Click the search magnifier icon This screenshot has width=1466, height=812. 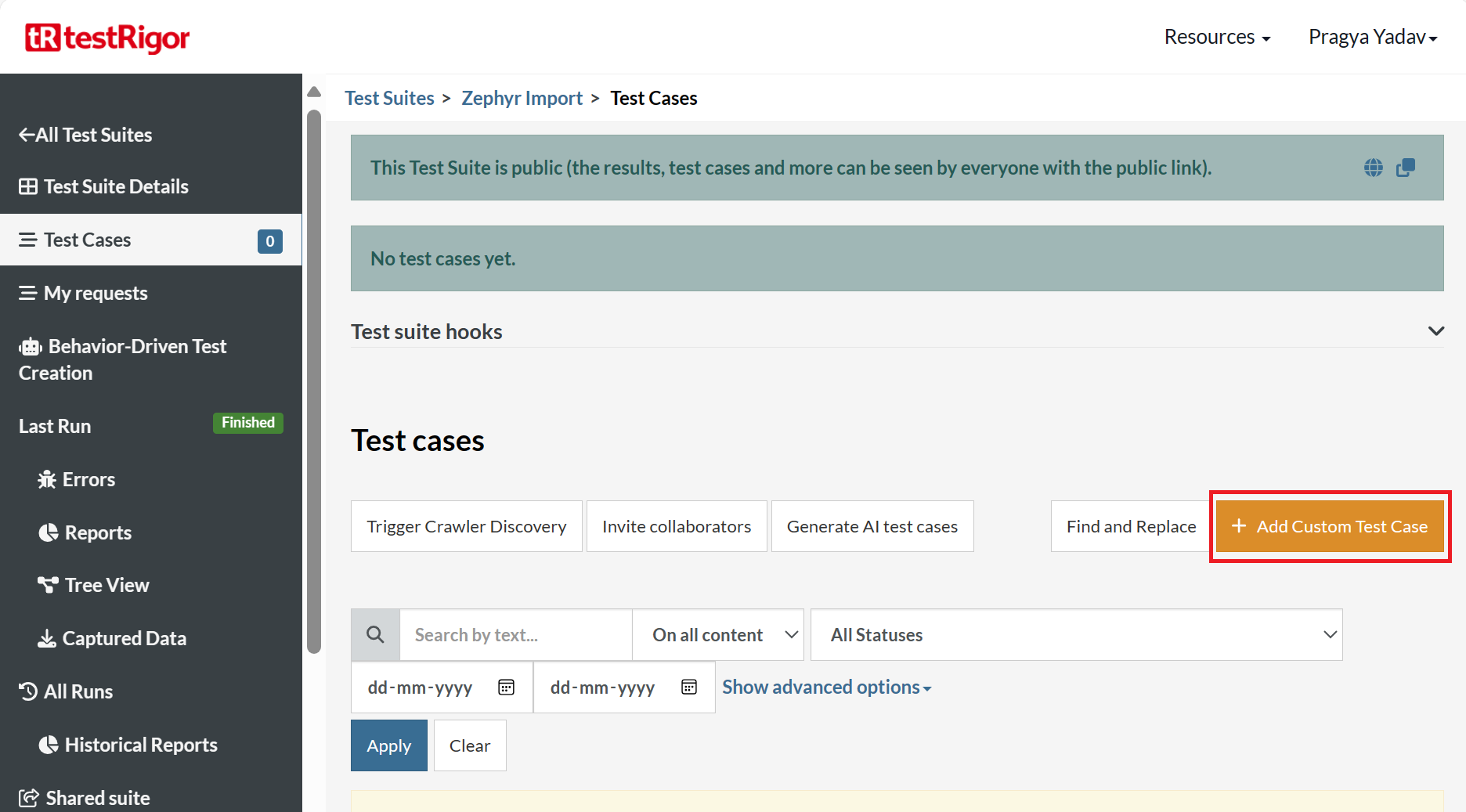(x=375, y=635)
